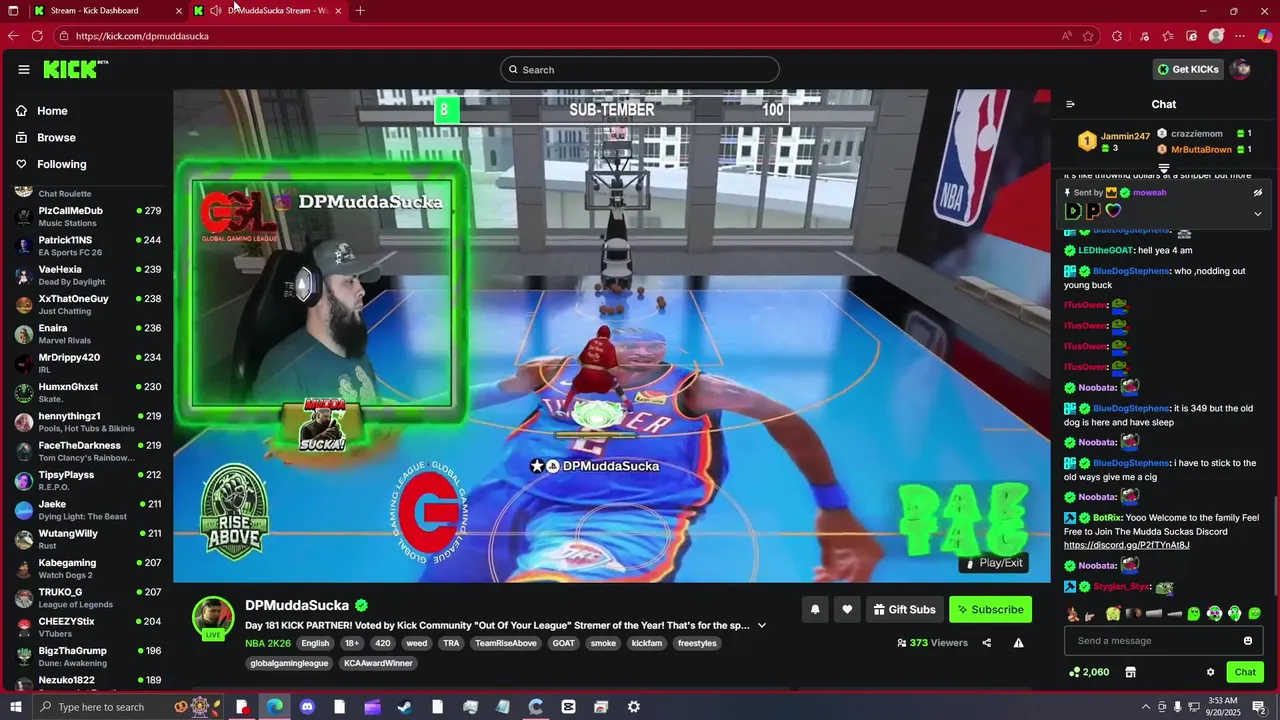
Task: Show hidden system tray icons
Action: [x=1146, y=707]
